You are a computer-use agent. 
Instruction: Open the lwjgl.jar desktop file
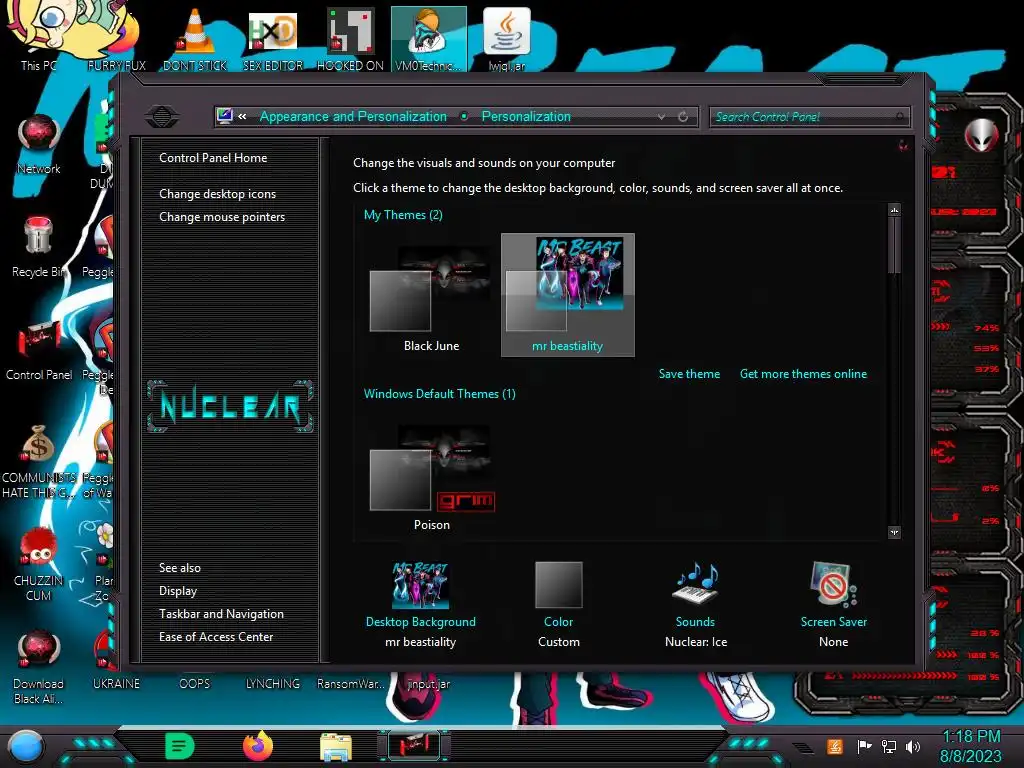(507, 39)
